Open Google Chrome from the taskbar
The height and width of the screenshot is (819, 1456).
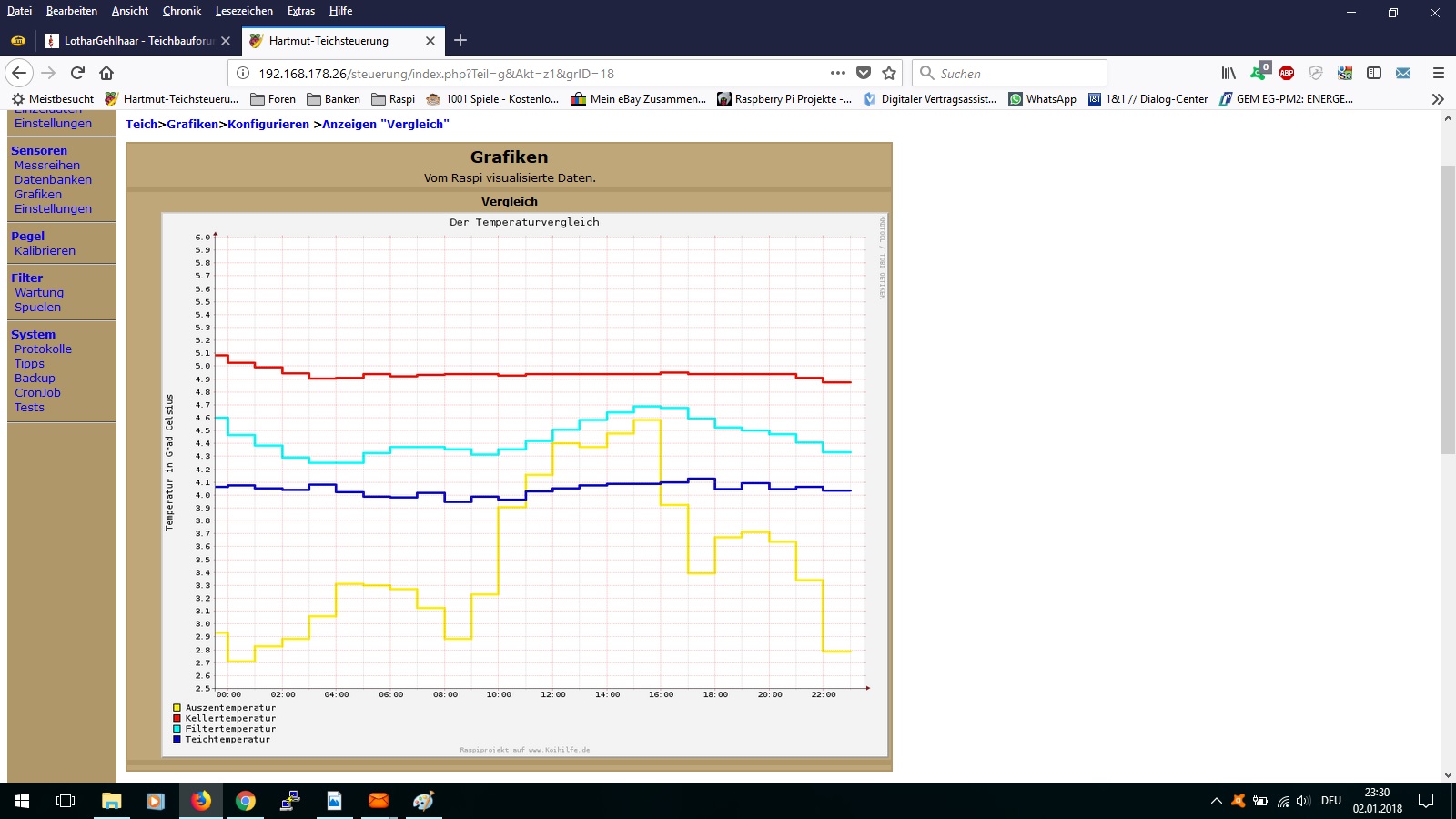click(245, 801)
